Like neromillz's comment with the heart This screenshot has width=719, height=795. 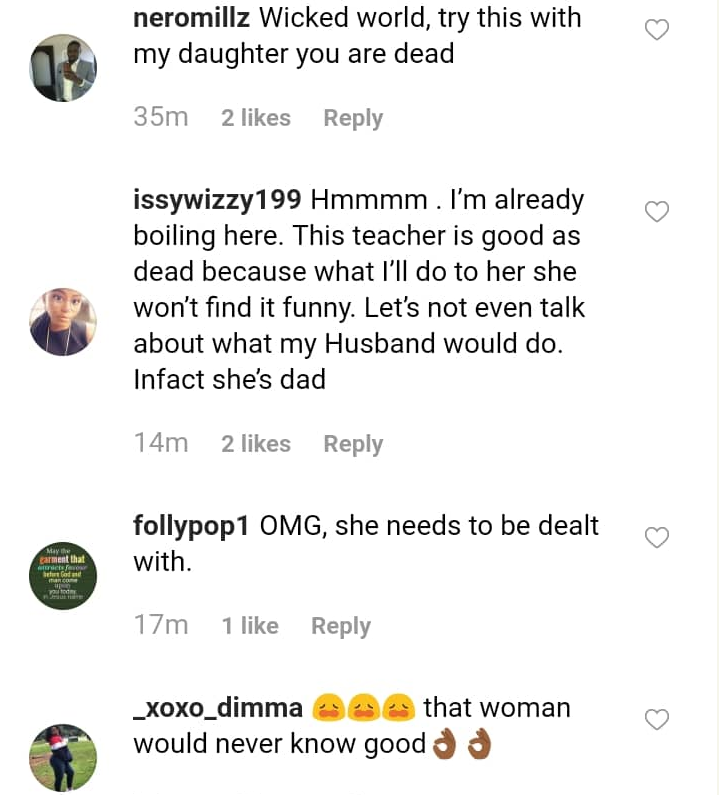tap(656, 31)
